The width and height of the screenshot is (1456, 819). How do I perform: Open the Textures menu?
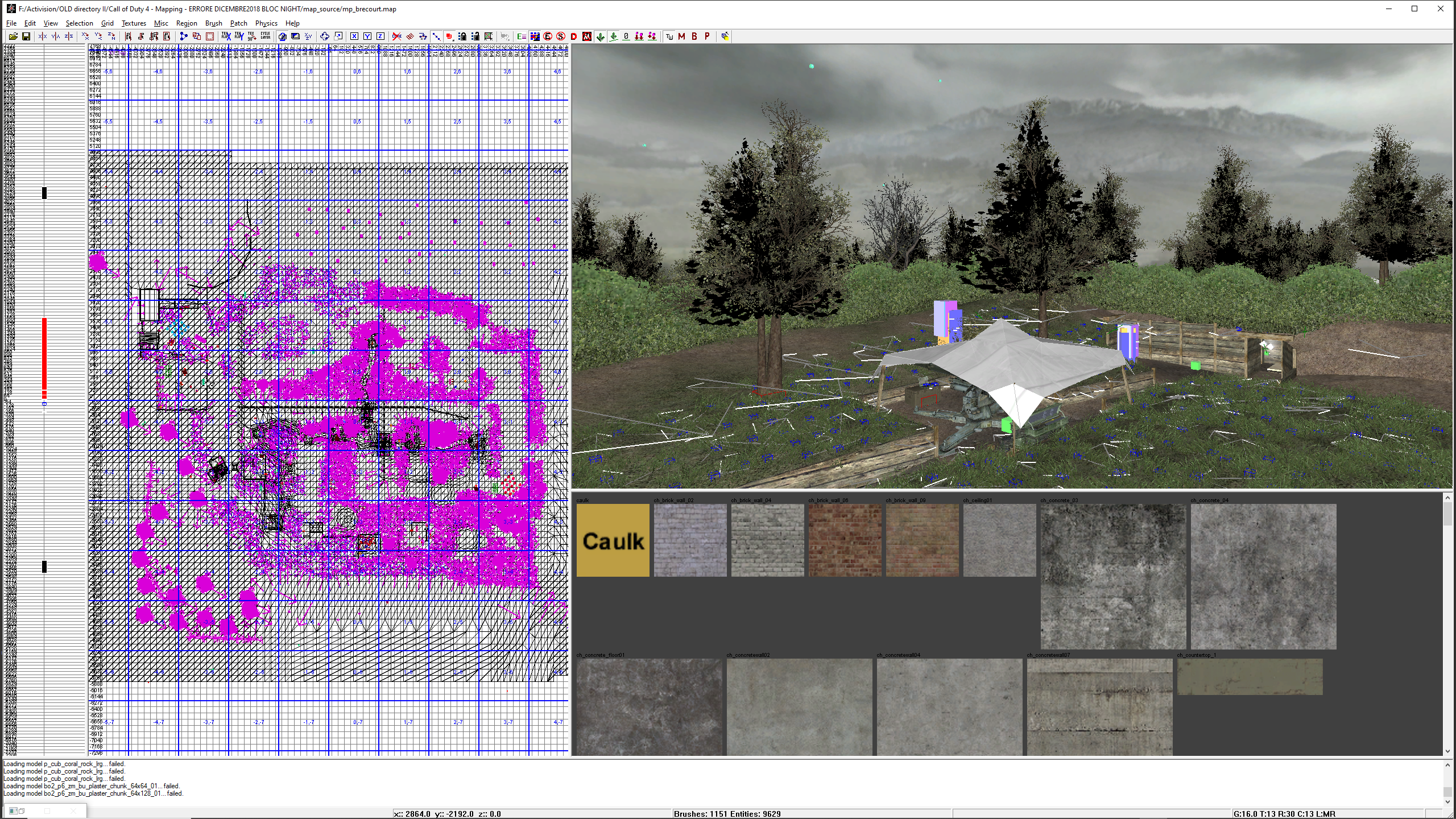[134, 23]
